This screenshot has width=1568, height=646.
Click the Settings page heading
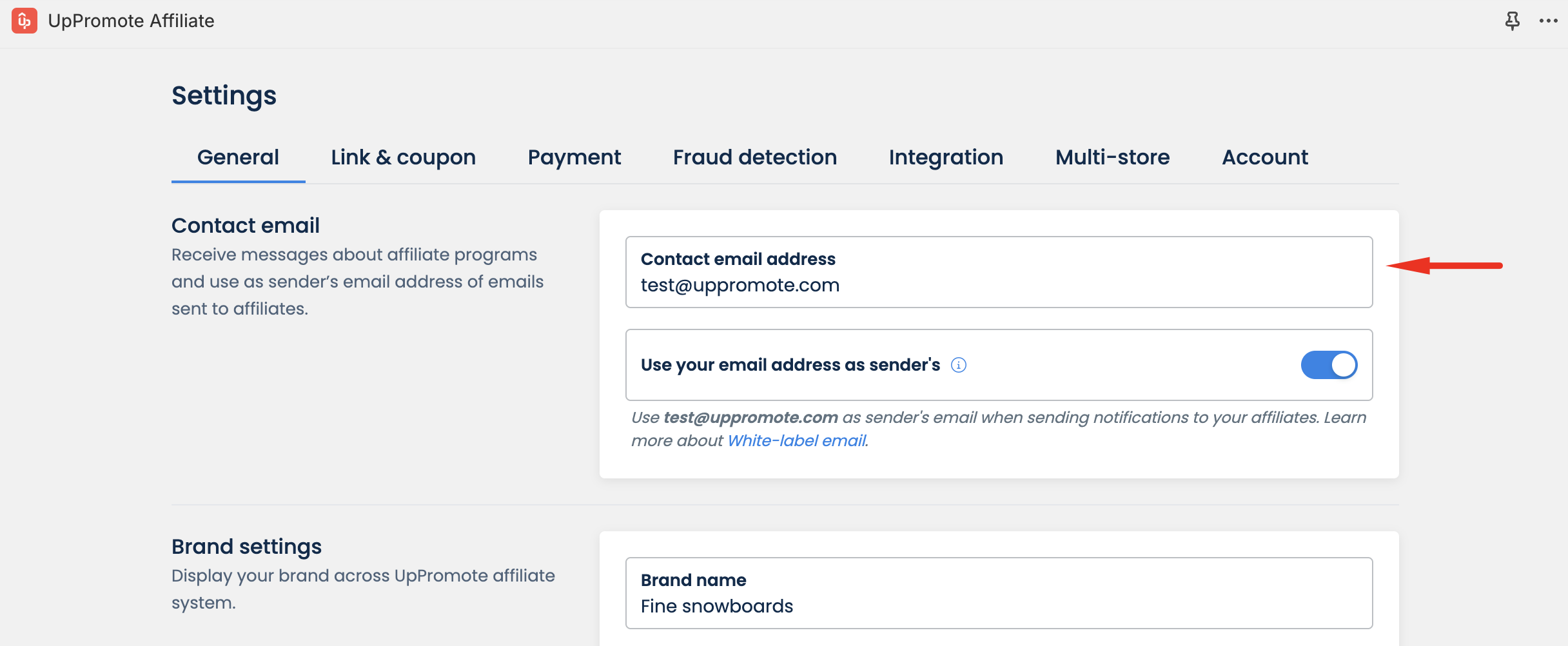(x=224, y=95)
